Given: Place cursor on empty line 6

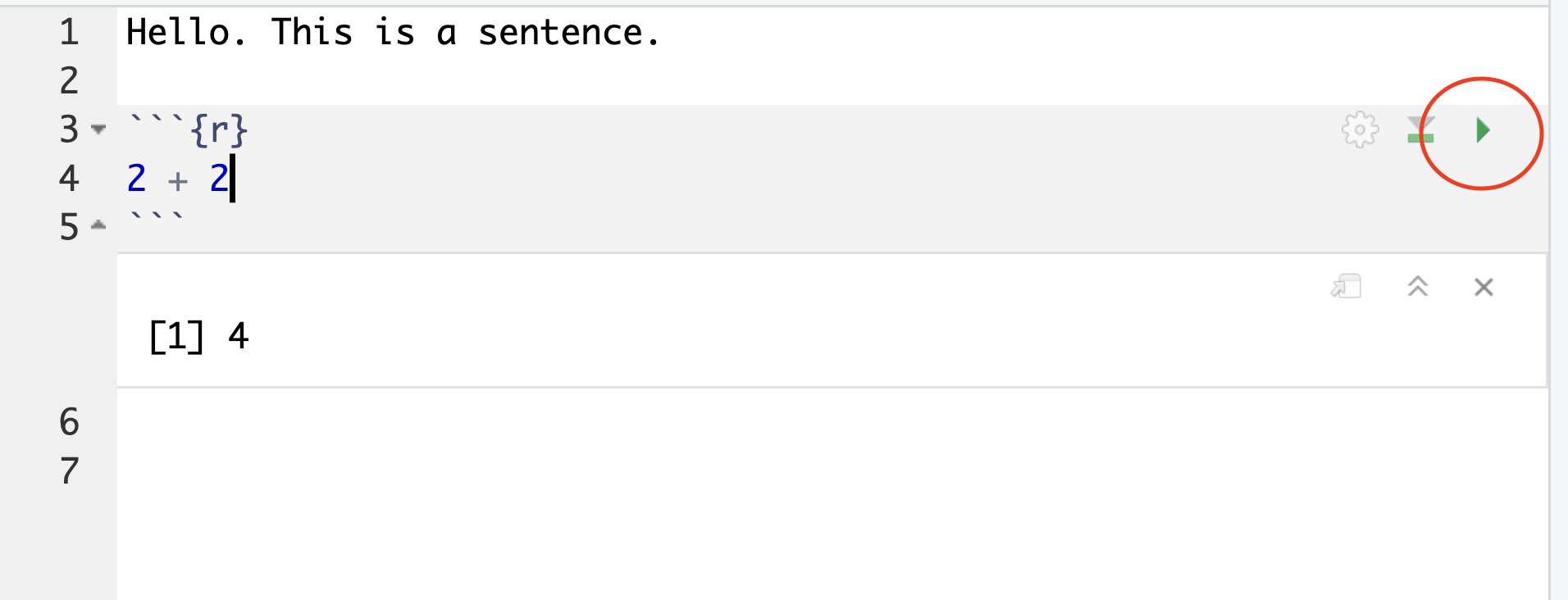Looking at the screenshot, I should [410, 421].
